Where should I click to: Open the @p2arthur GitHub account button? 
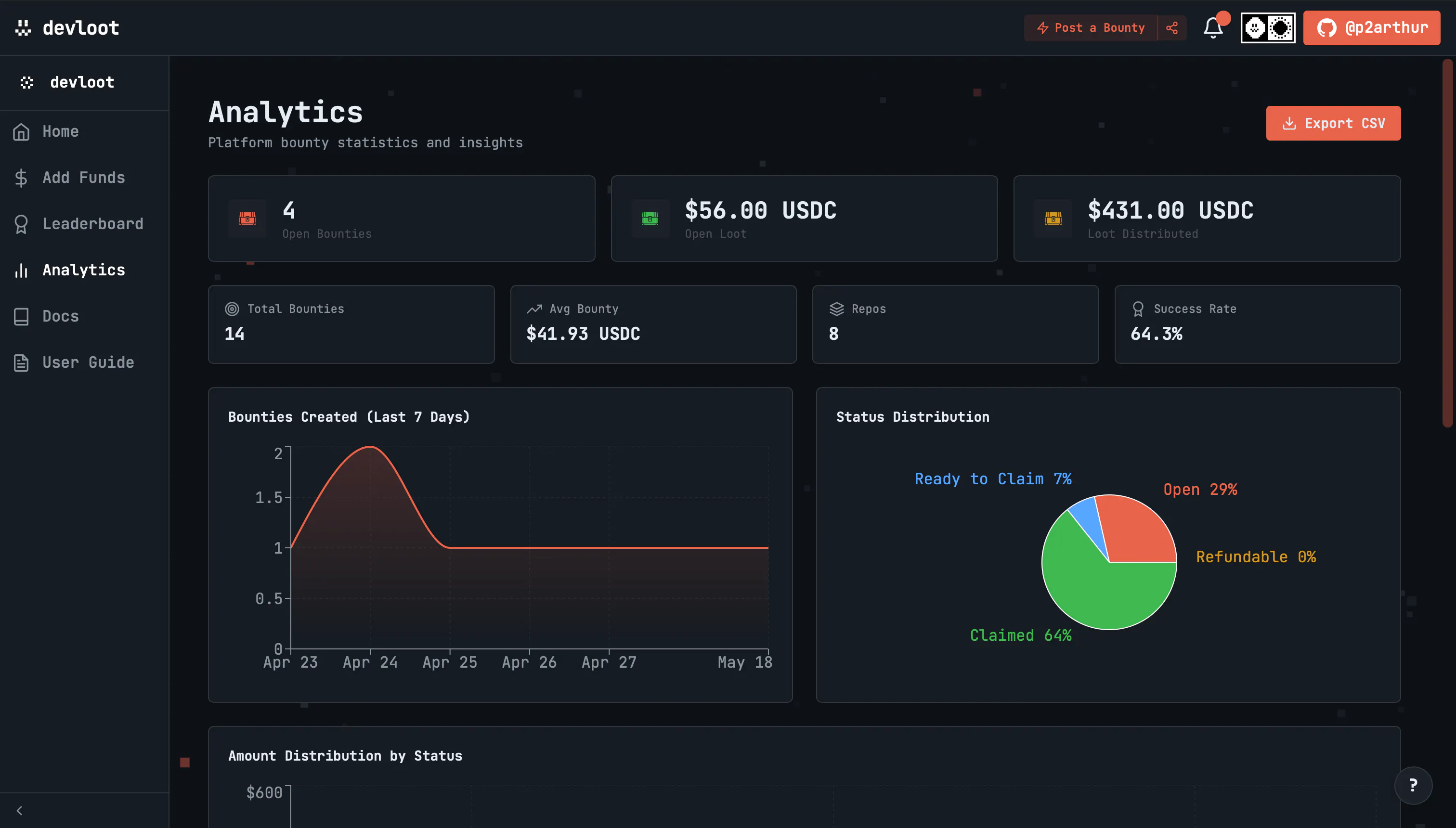point(1371,28)
